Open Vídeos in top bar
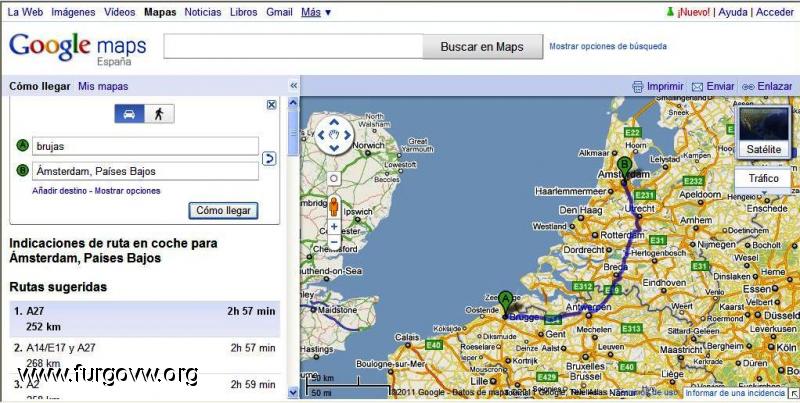 (x=120, y=12)
